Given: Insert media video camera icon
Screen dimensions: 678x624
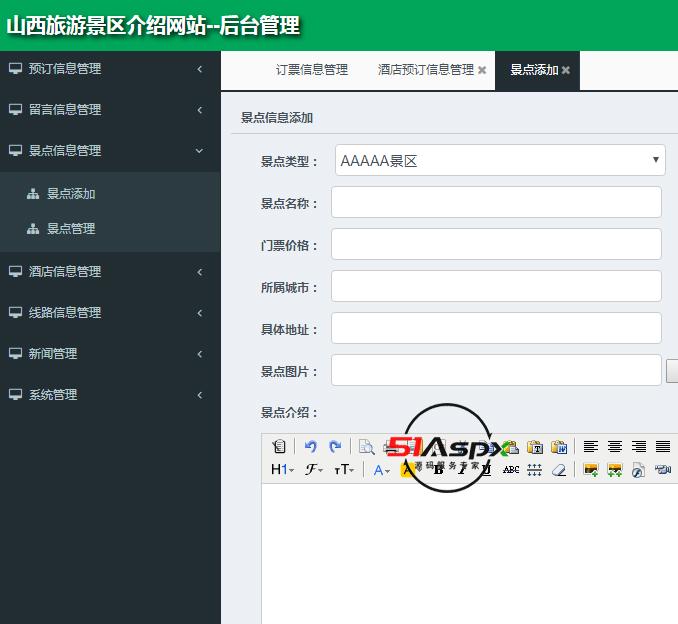Looking at the screenshot, I should (x=663, y=470).
